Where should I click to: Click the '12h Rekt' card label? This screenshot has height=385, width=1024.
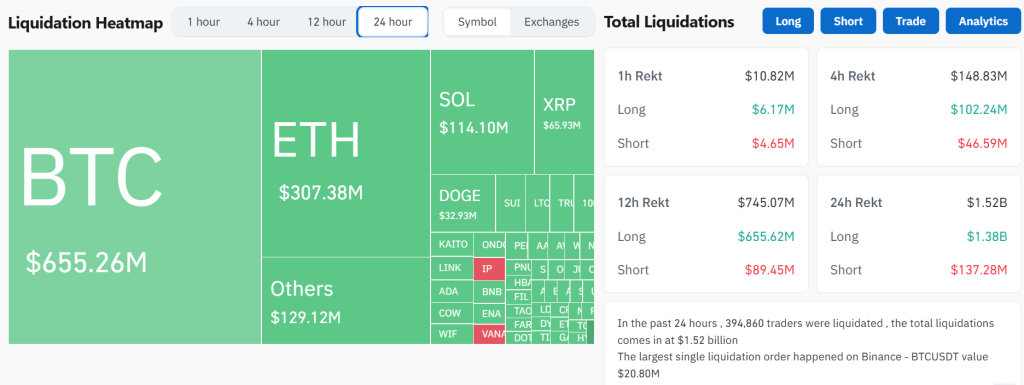pyautogui.click(x=643, y=202)
